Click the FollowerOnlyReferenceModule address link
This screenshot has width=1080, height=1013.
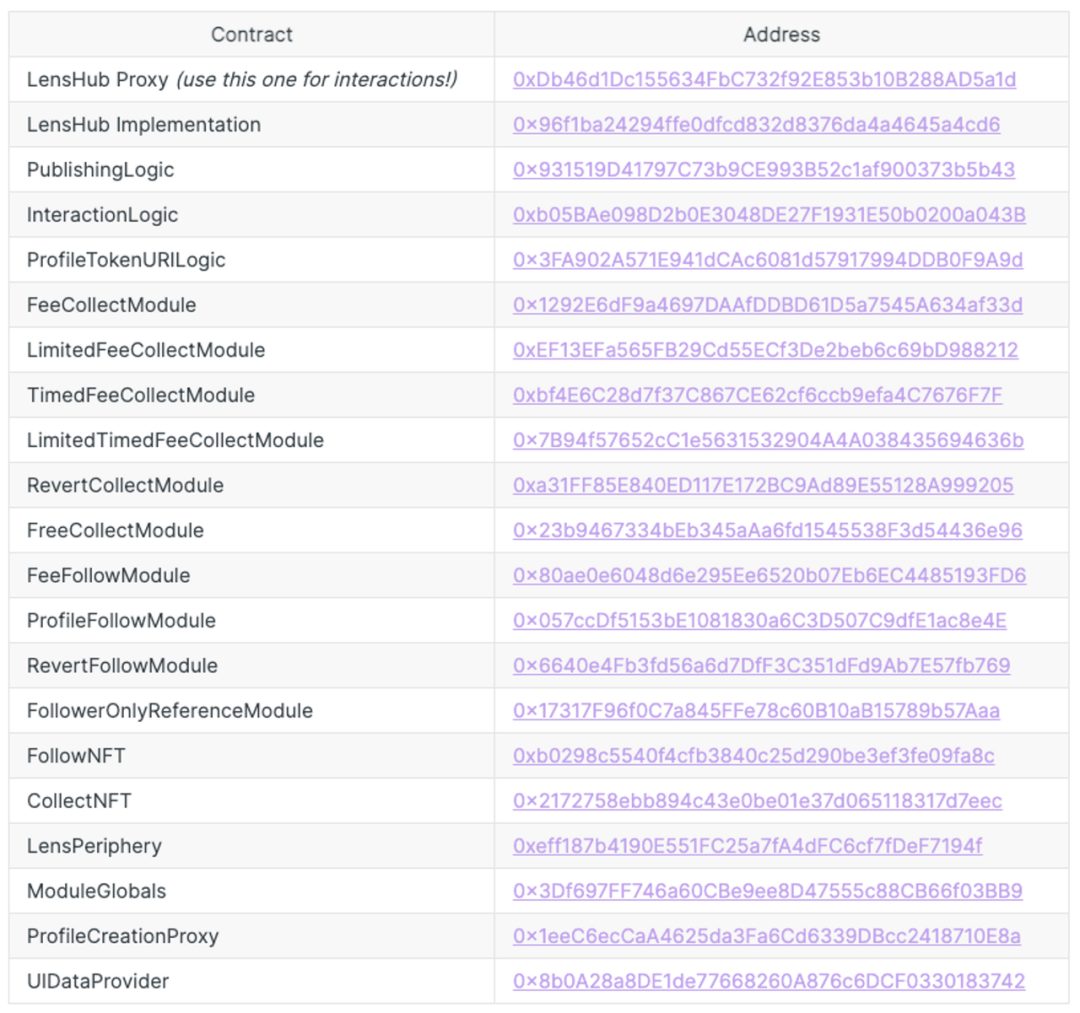click(756, 711)
